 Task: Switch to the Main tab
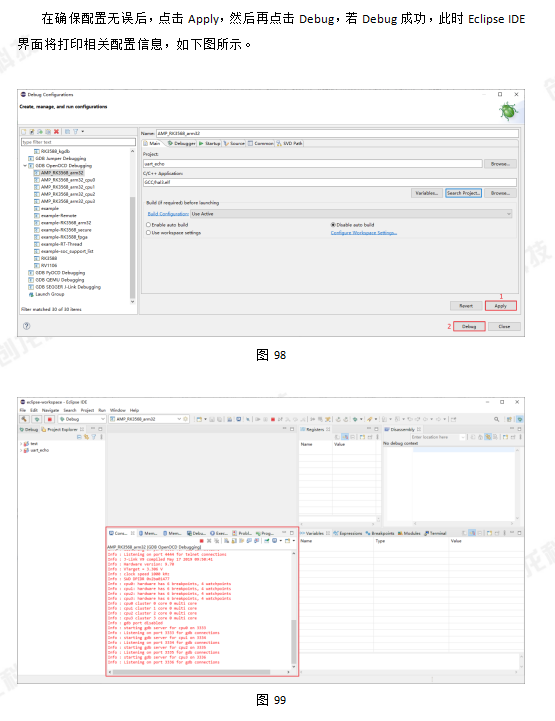point(151,143)
